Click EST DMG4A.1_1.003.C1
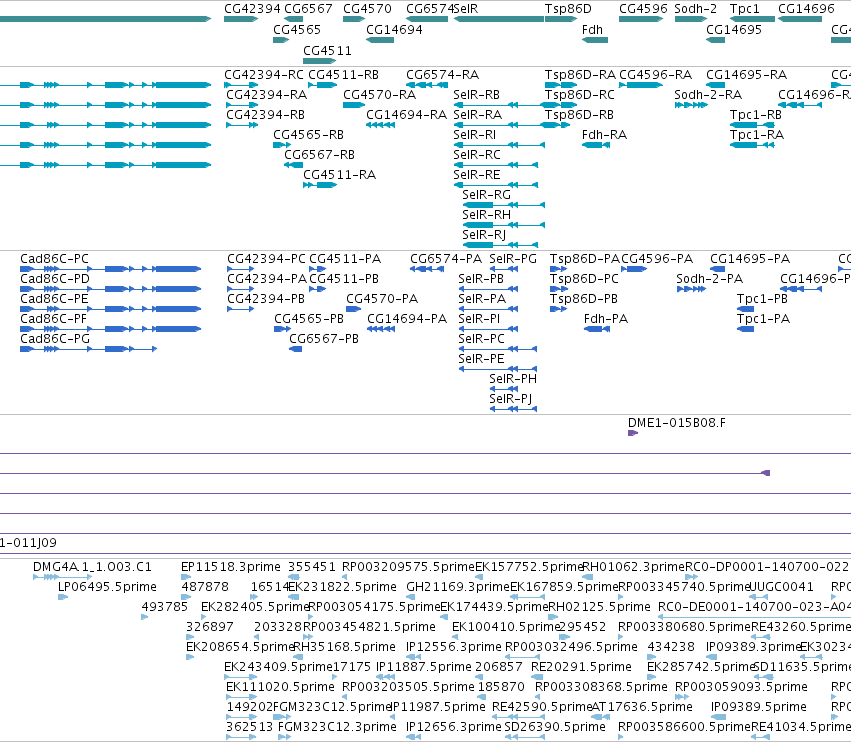The height and width of the screenshot is (742, 851). pyautogui.click(x=92, y=567)
